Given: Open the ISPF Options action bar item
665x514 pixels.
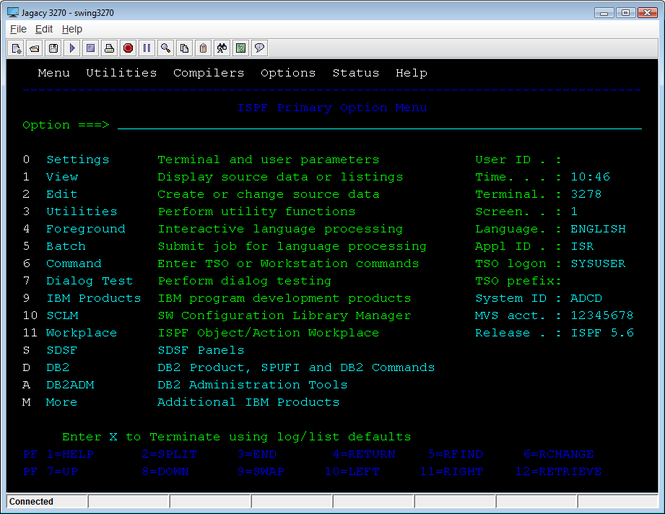Looking at the screenshot, I should click(x=288, y=73).
